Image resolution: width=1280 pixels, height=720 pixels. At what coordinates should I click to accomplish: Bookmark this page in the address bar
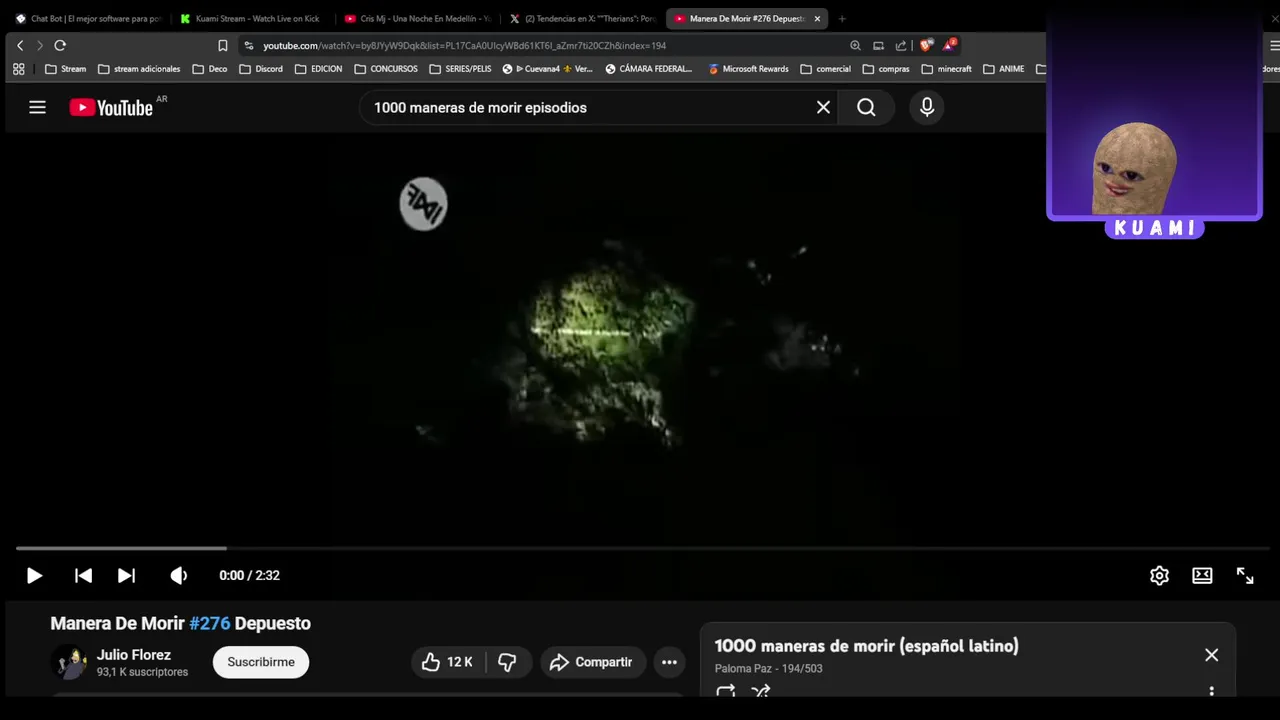[223, 45]
